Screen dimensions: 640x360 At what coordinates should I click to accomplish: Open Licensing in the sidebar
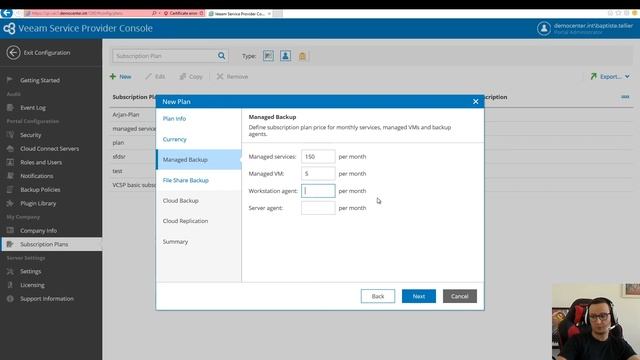[x=32, y=285]
